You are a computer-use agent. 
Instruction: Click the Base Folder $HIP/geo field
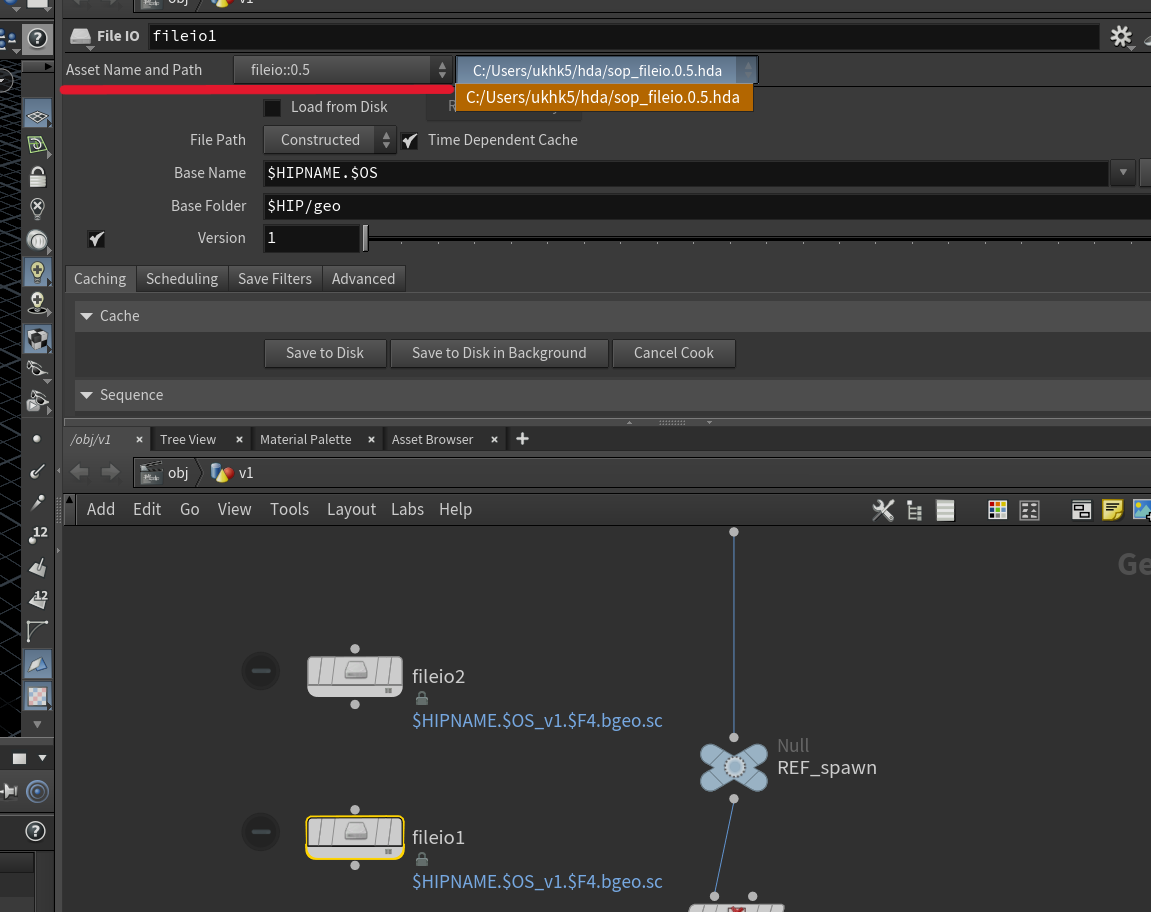point(706,206)
